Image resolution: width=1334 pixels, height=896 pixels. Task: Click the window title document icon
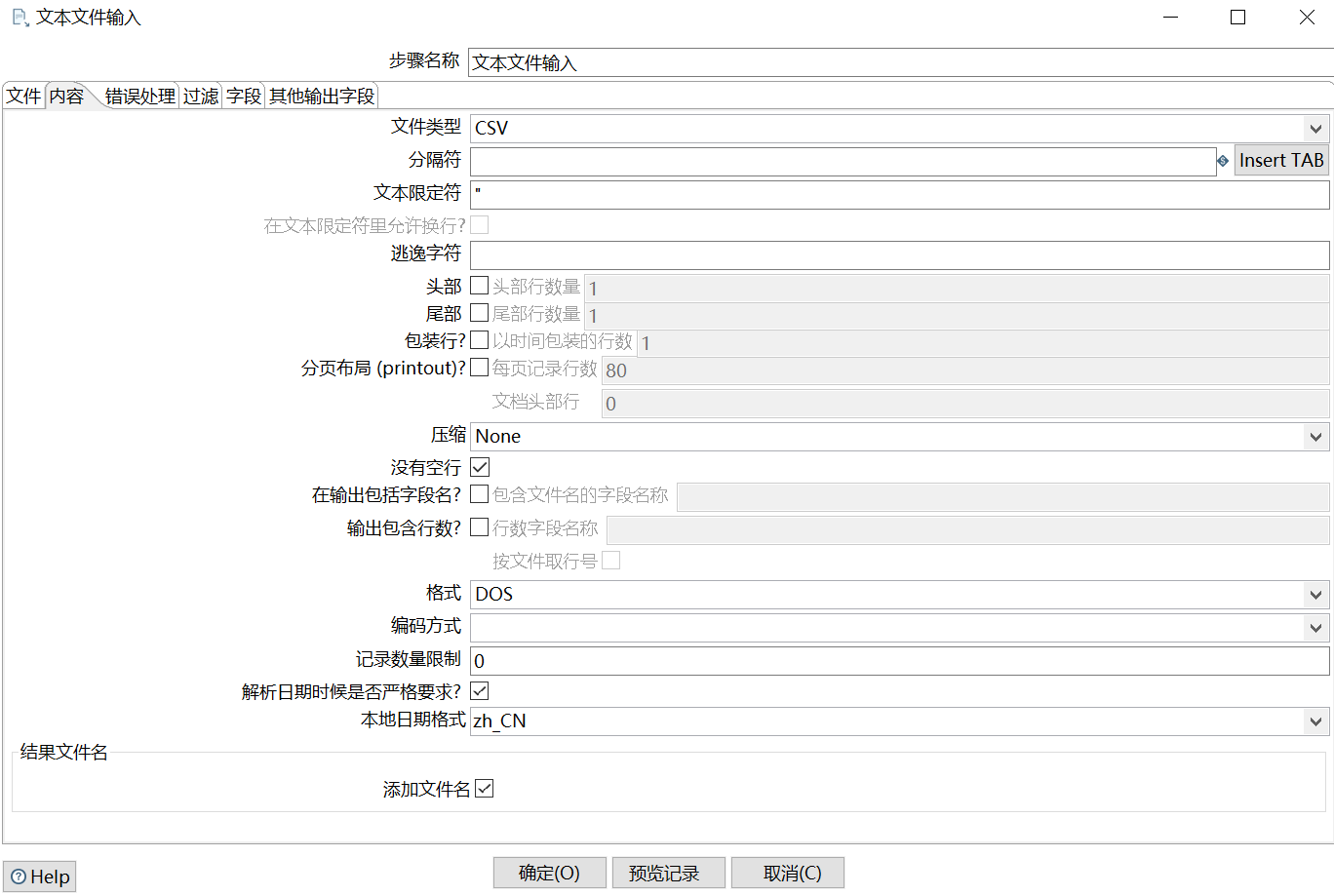click(20, 18)
